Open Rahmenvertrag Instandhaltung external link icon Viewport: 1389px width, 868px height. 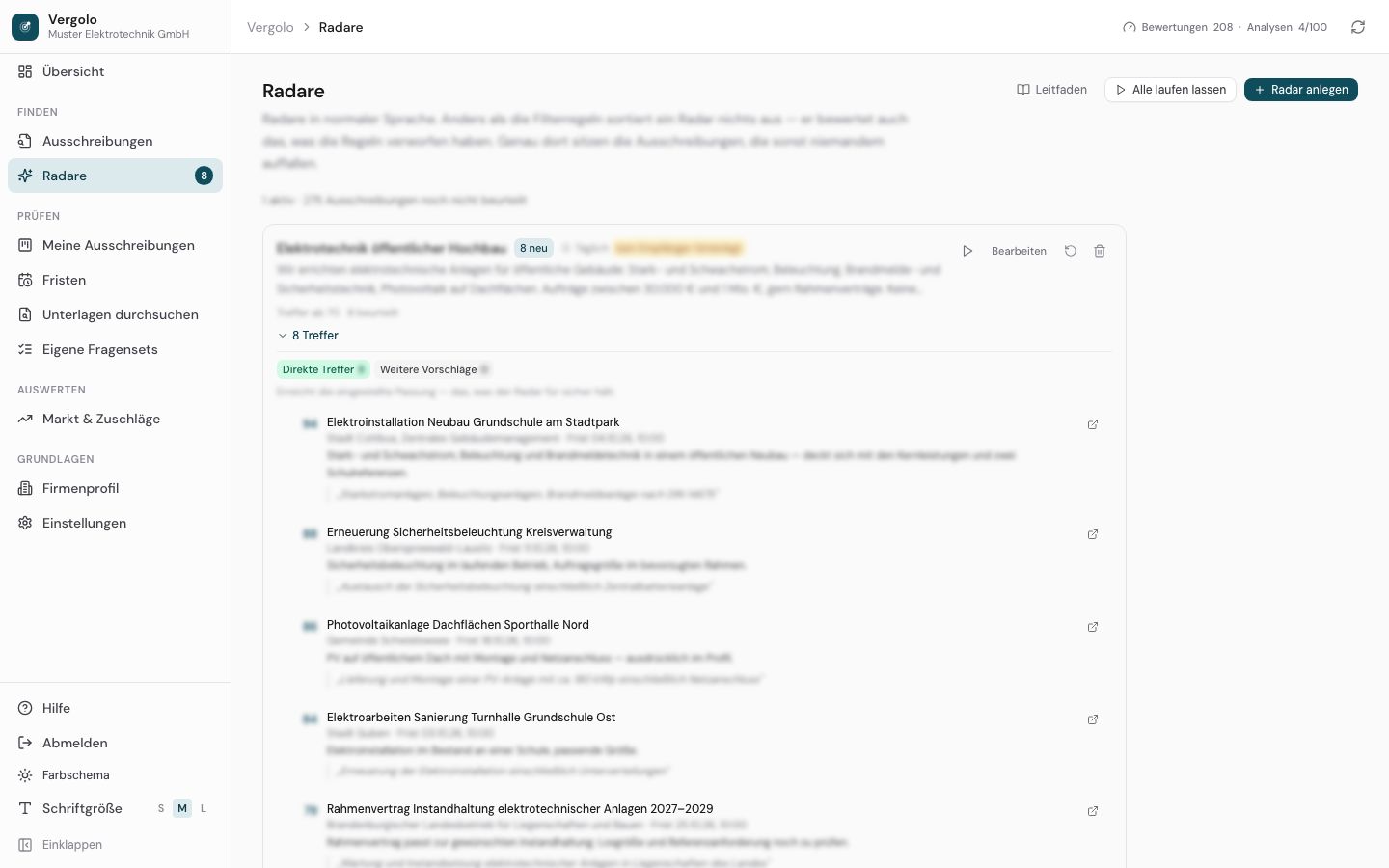1093,811
